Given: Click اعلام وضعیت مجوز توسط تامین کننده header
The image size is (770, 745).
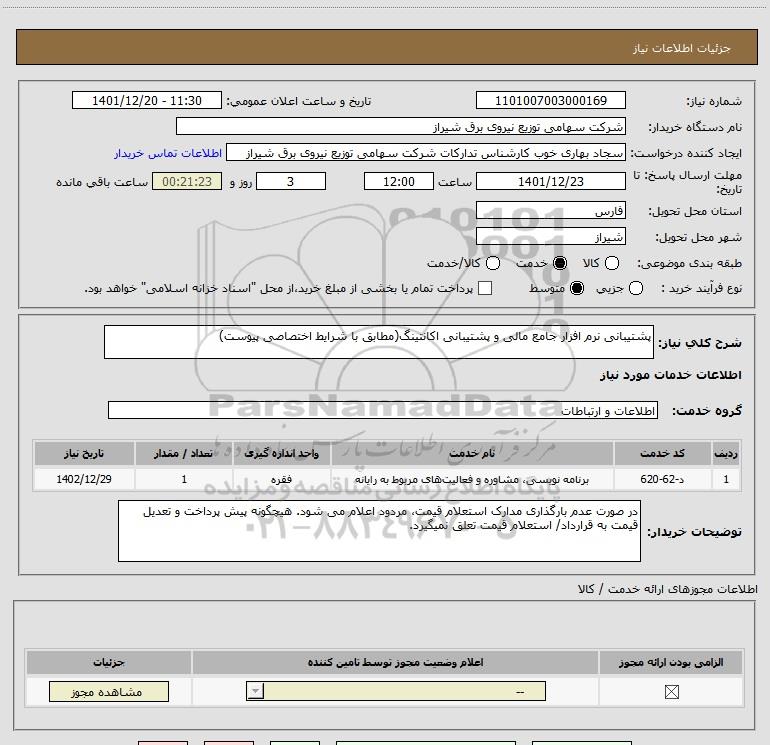Looking at the screenshot, I should (395, 662).
